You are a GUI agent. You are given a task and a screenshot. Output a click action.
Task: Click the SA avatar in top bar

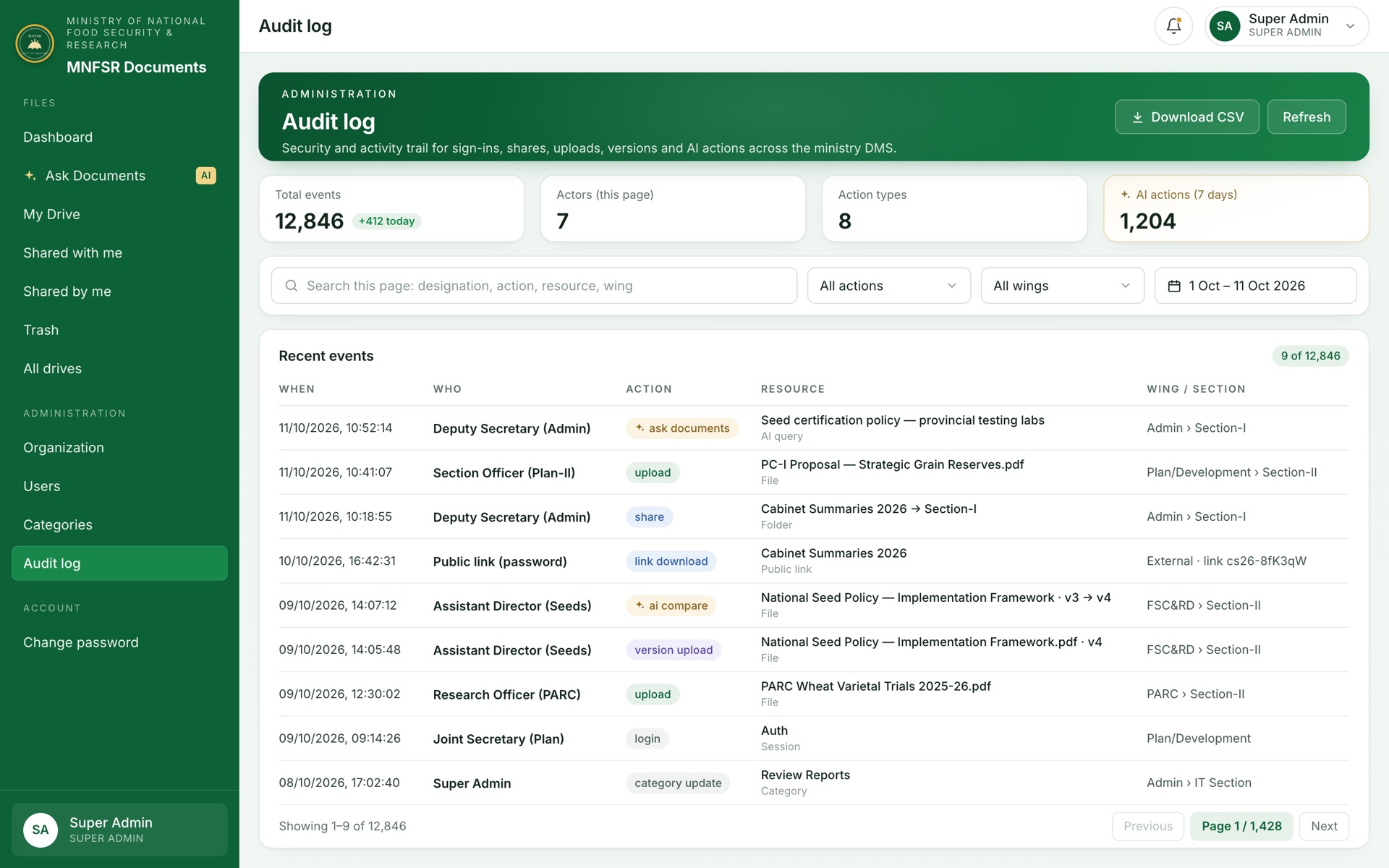[x=1224, y=26]
